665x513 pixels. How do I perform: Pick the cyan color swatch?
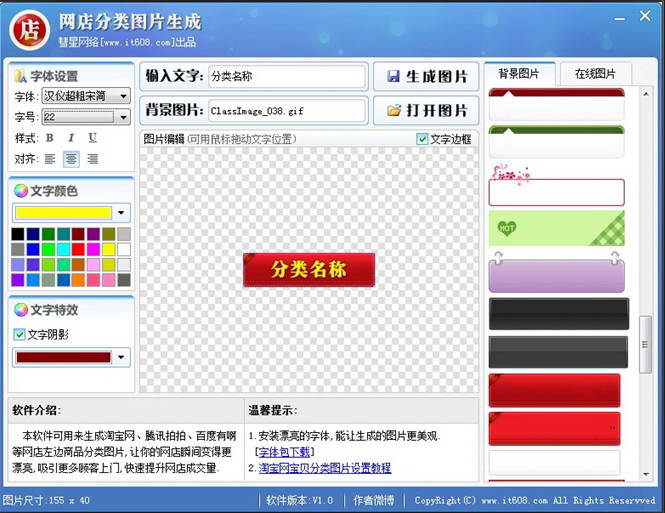click(63, 249)
